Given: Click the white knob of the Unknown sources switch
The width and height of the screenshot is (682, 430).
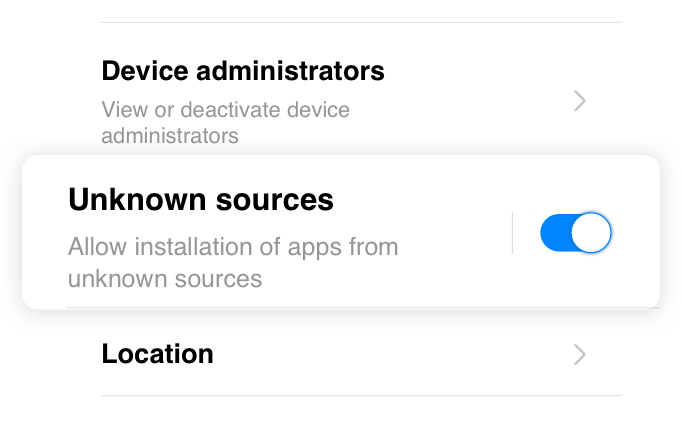Looking at the screenshot, I should [x=593, y=233].
